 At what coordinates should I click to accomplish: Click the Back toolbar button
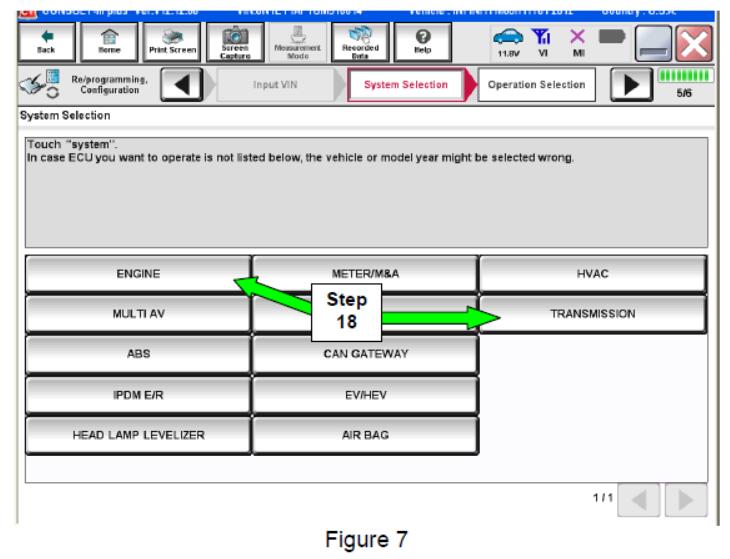pyautogui.click(x=47, y=42)
